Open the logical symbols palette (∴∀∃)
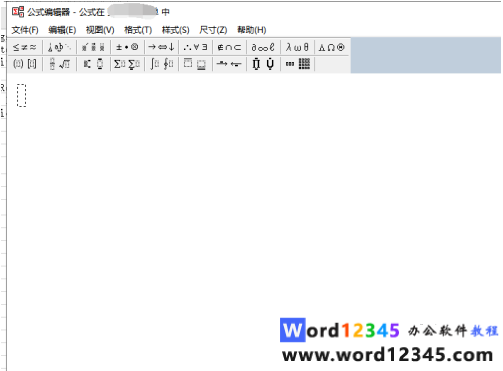 coord(195,47)
